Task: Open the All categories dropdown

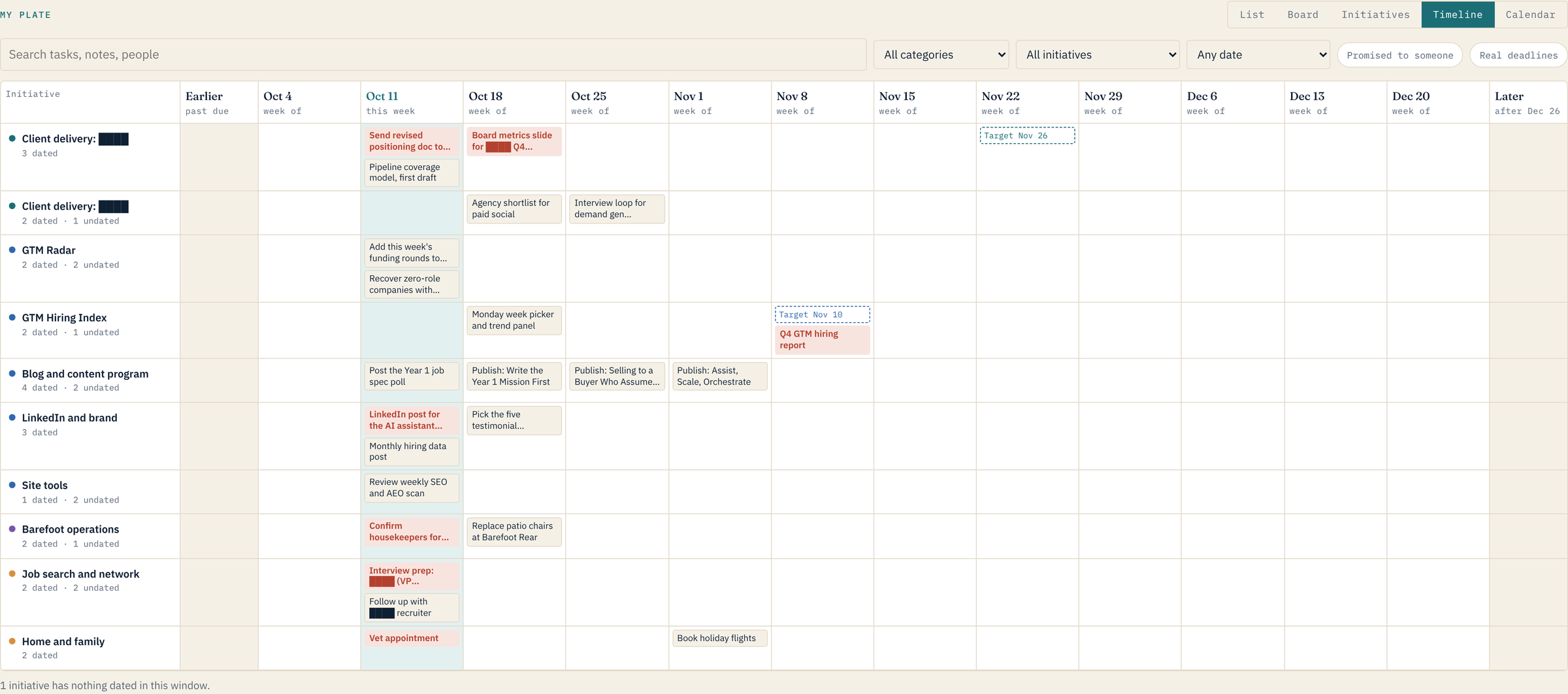Action: (941, 55)
